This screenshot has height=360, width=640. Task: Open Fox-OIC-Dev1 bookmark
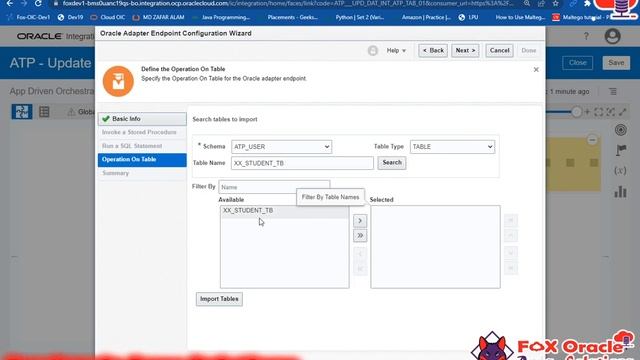[x=28, y=17]
